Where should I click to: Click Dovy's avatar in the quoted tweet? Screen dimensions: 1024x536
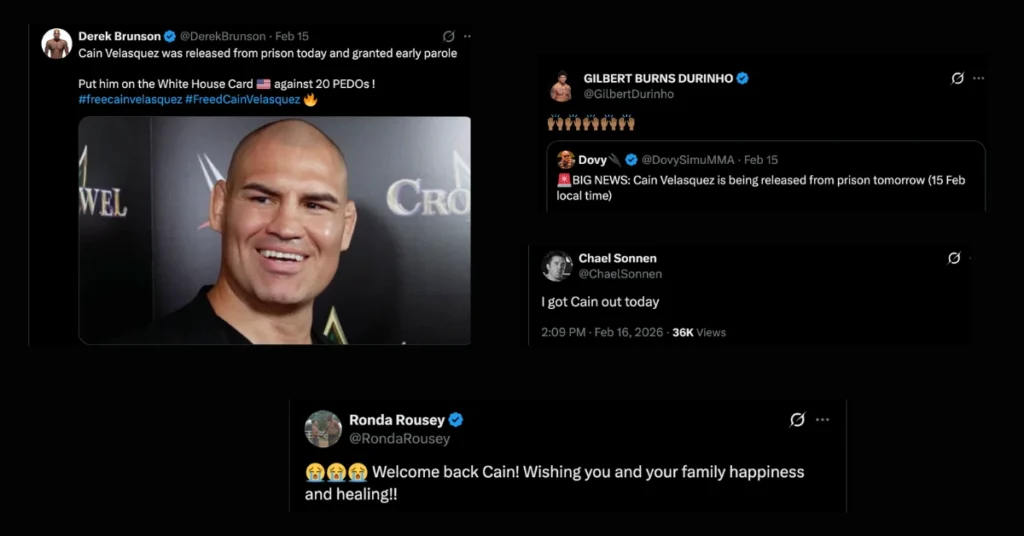coord(566,159)
